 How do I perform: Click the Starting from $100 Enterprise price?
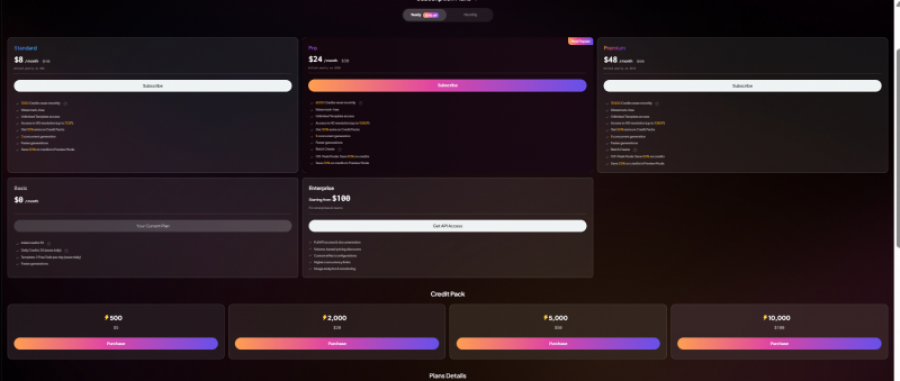coord(329,199)
